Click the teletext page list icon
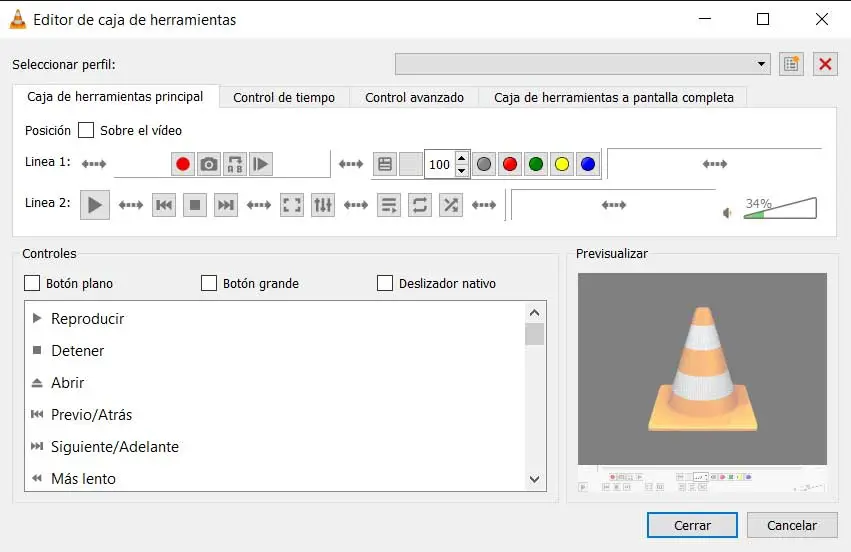 click(x=385, y=164)
